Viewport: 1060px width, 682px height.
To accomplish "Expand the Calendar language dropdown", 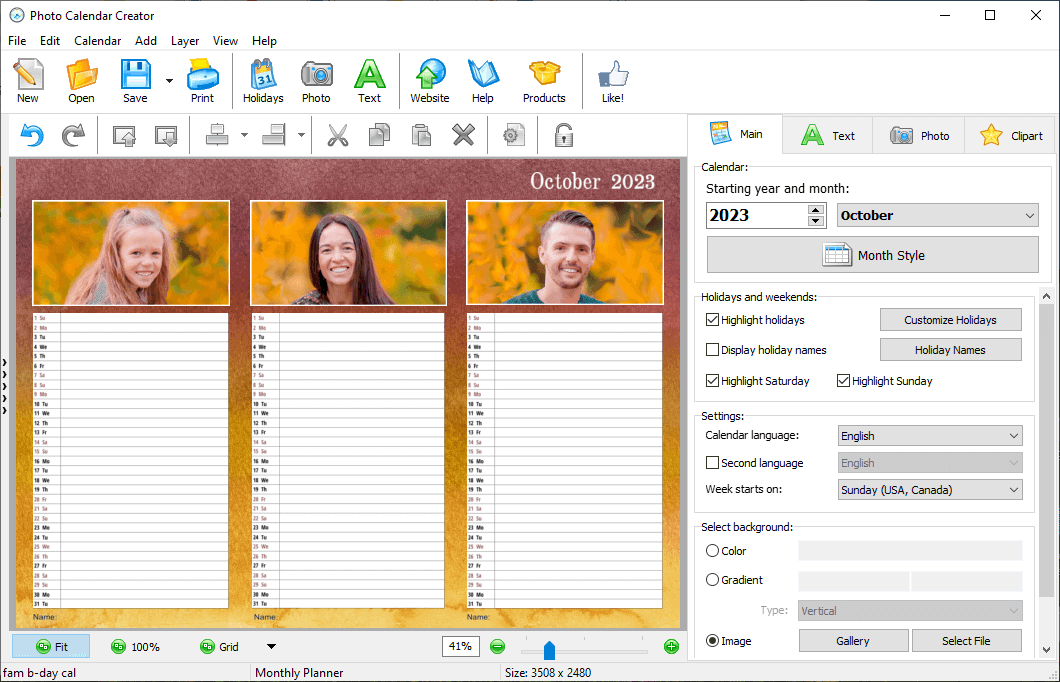I will 930,436.
